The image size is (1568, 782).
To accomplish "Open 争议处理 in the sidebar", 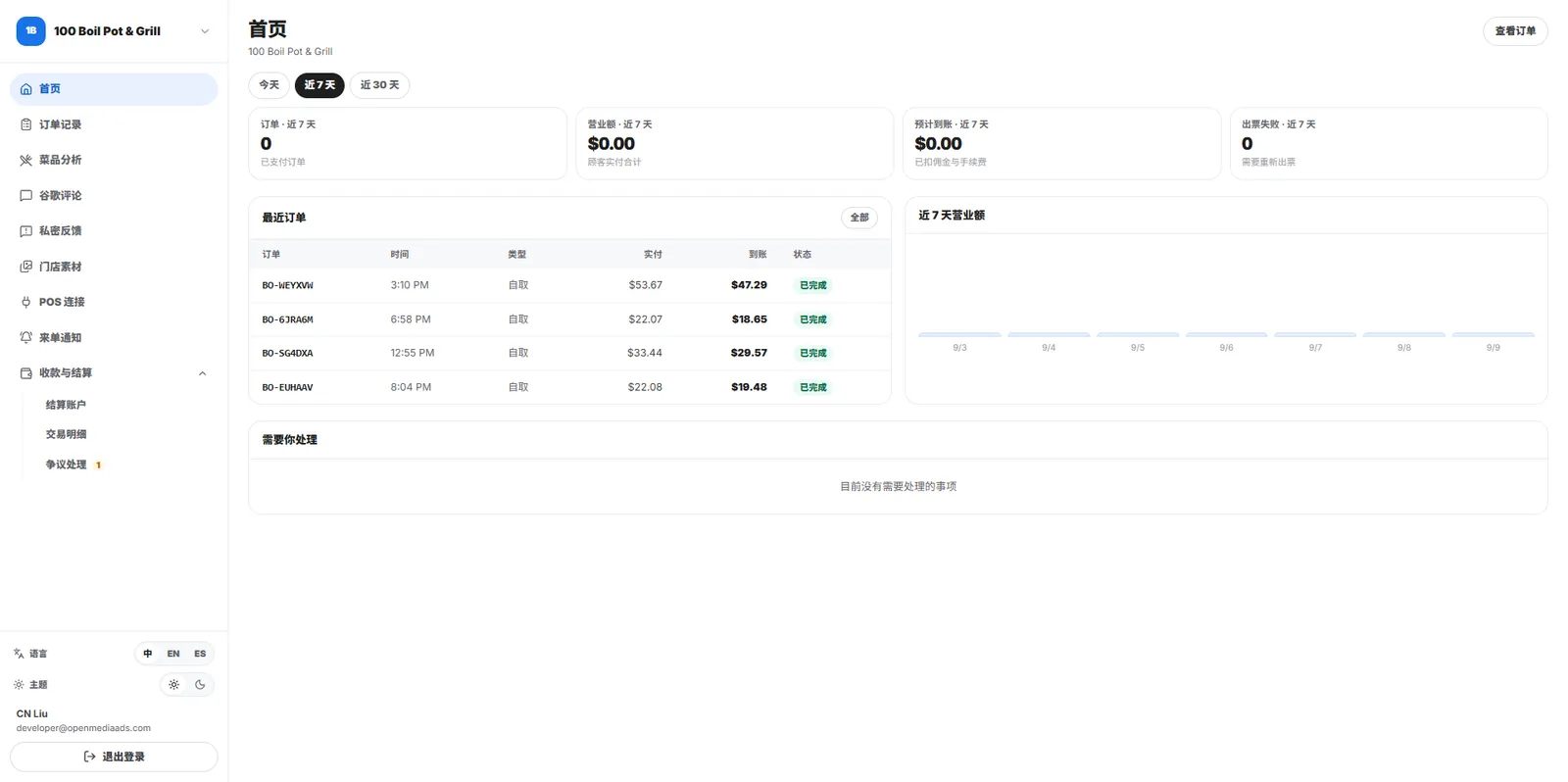I will [66, 464].
